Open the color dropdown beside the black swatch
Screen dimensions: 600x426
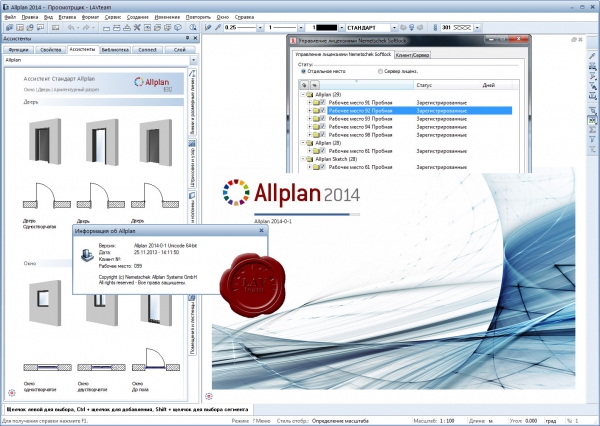coord(342,28)
